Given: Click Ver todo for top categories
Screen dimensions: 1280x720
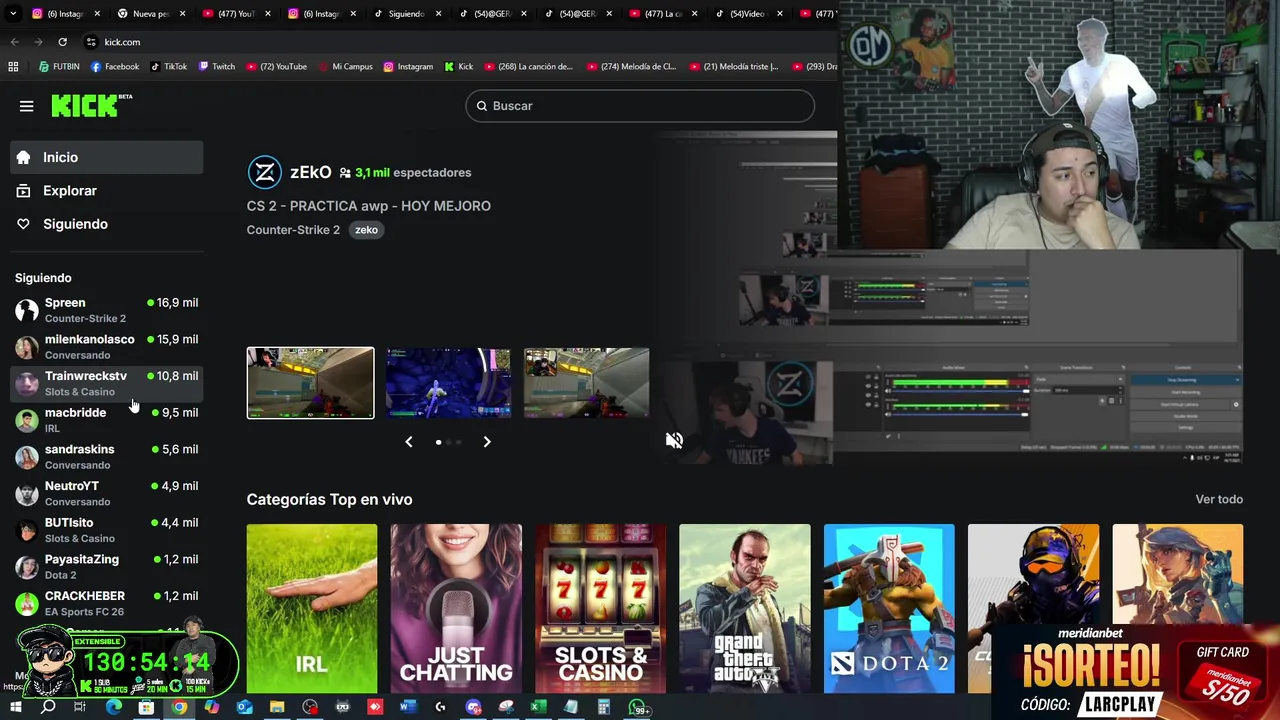Looking at the screenshot, I should [x=1219, y=499].
